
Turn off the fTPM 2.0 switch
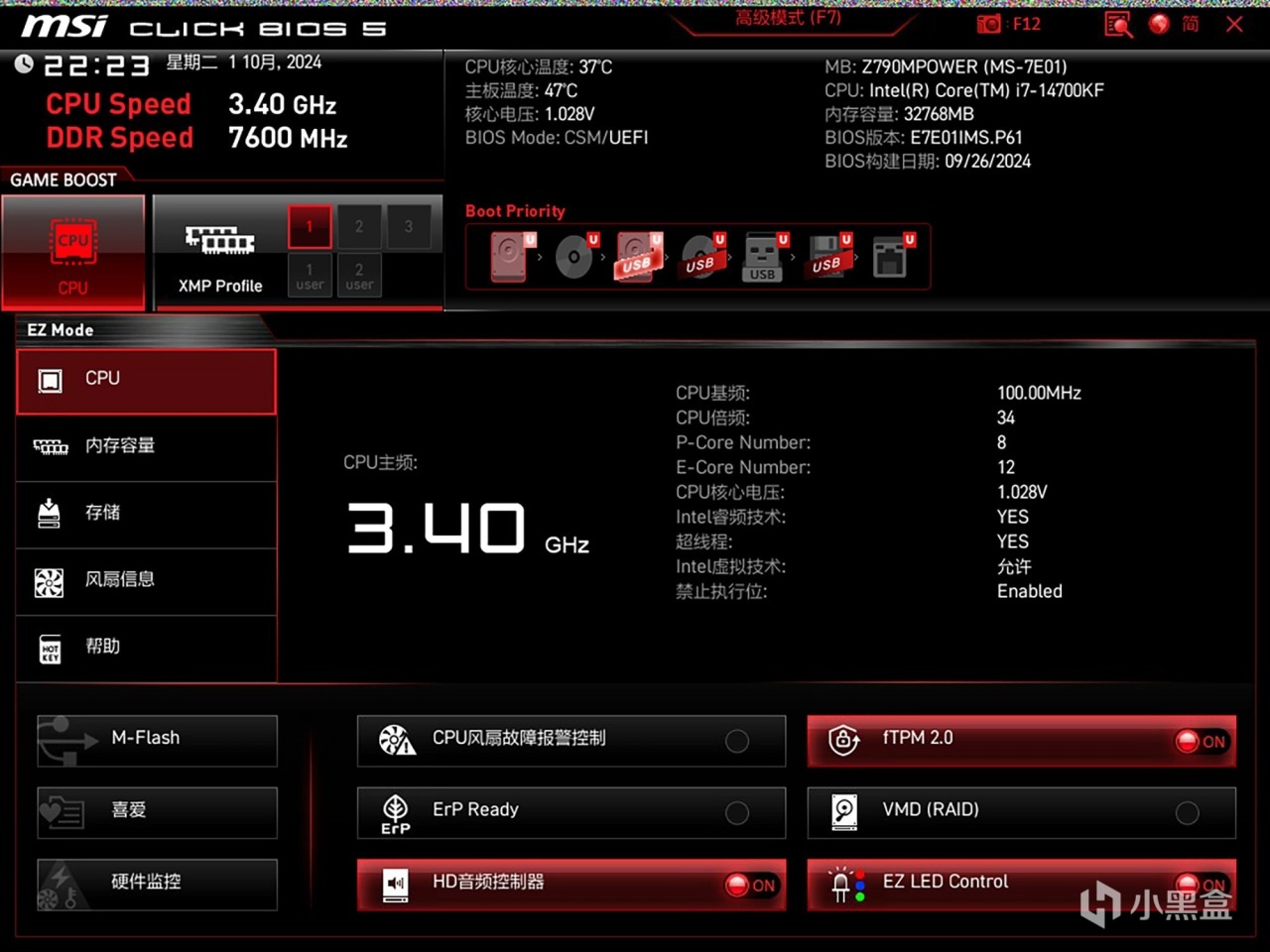click(x=1202, y=742)
